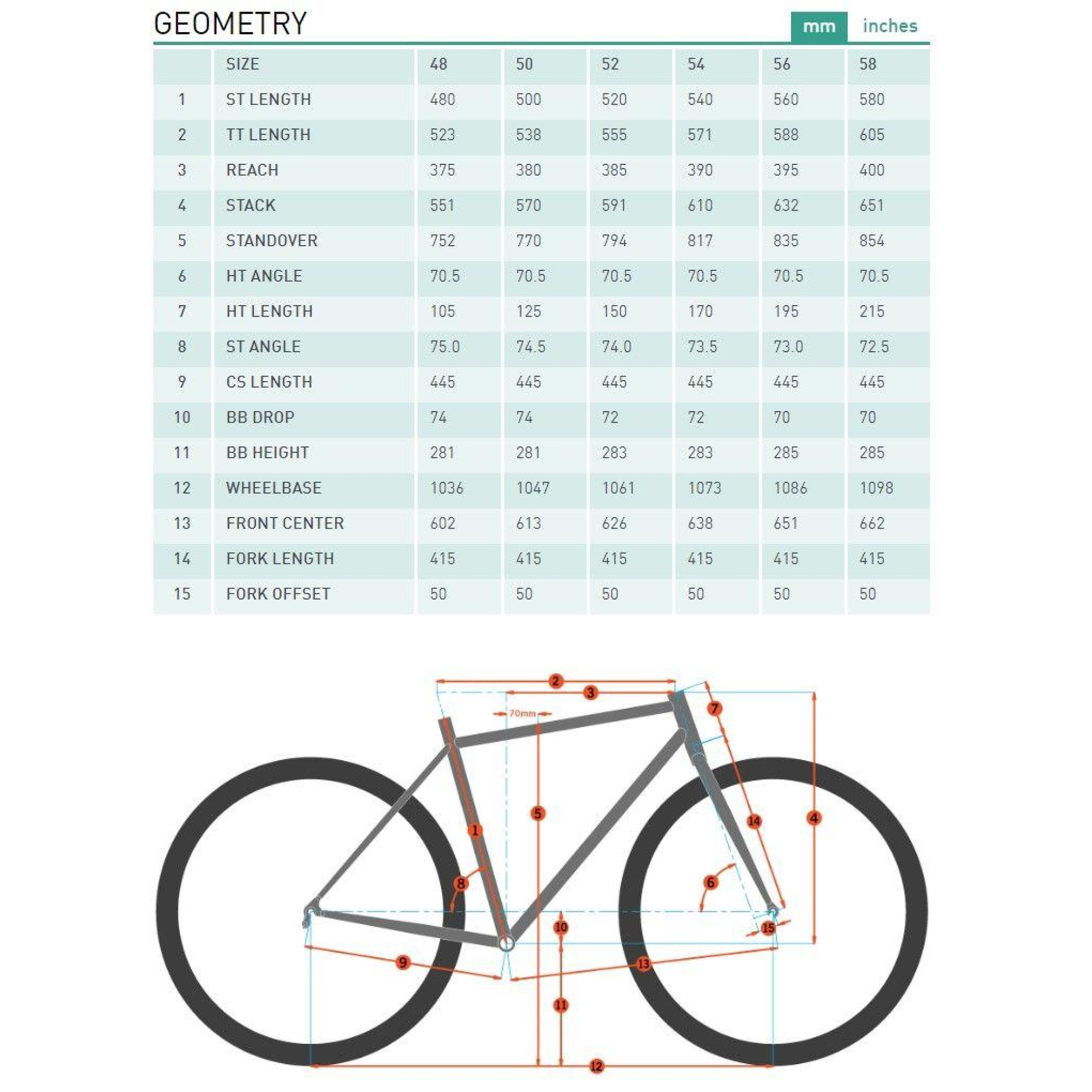Click the SIZE 48 column header
Image resolution: width=1092 pixels, height=1092 pixels.
[438, 64]
